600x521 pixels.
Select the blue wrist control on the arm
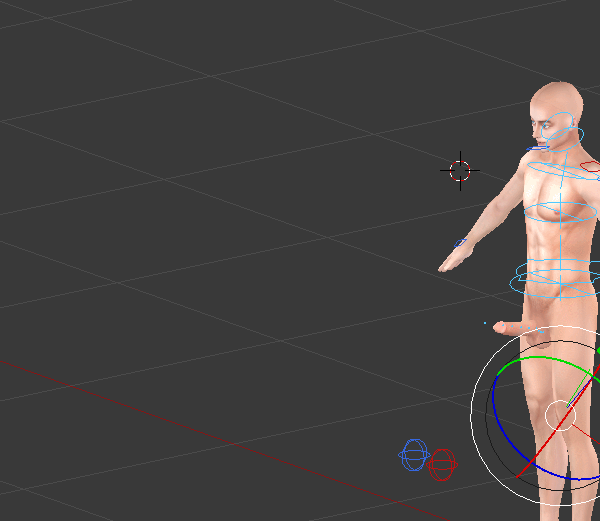coord(460,243)
